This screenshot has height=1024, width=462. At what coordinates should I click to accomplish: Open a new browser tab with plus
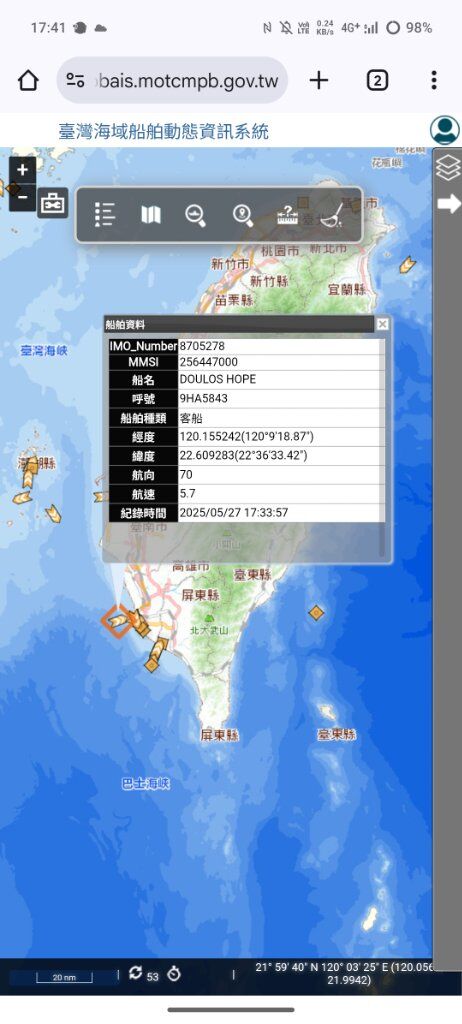point(319,80)
